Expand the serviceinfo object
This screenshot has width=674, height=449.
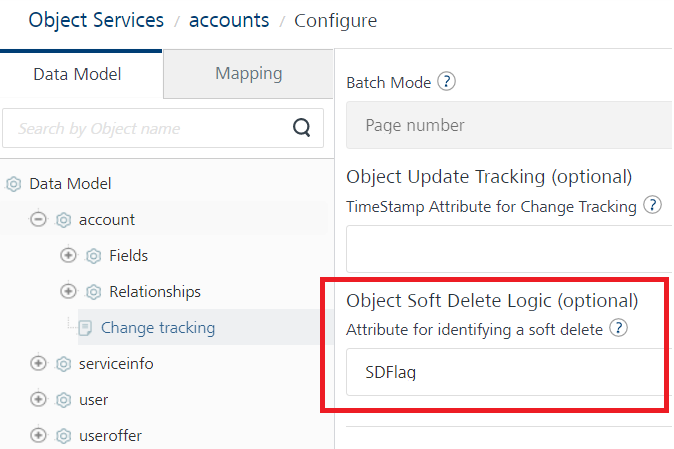38,363
